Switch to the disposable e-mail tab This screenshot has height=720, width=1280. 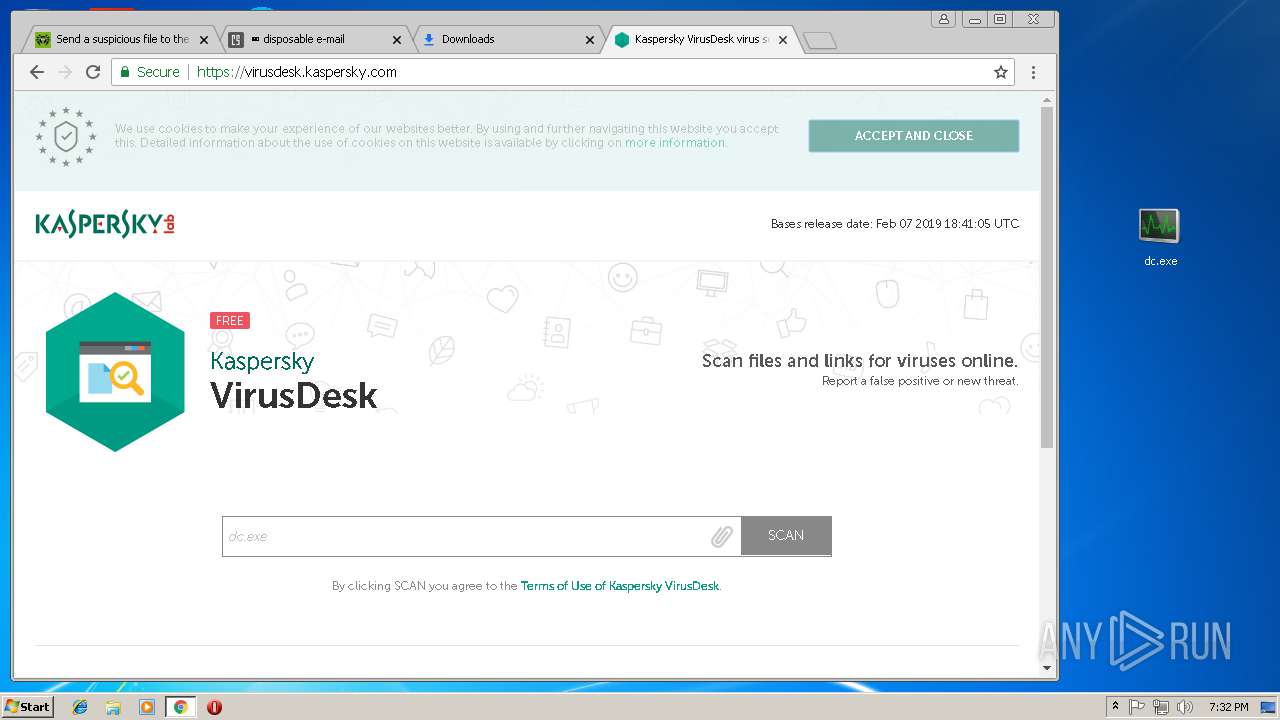(313, 40)
